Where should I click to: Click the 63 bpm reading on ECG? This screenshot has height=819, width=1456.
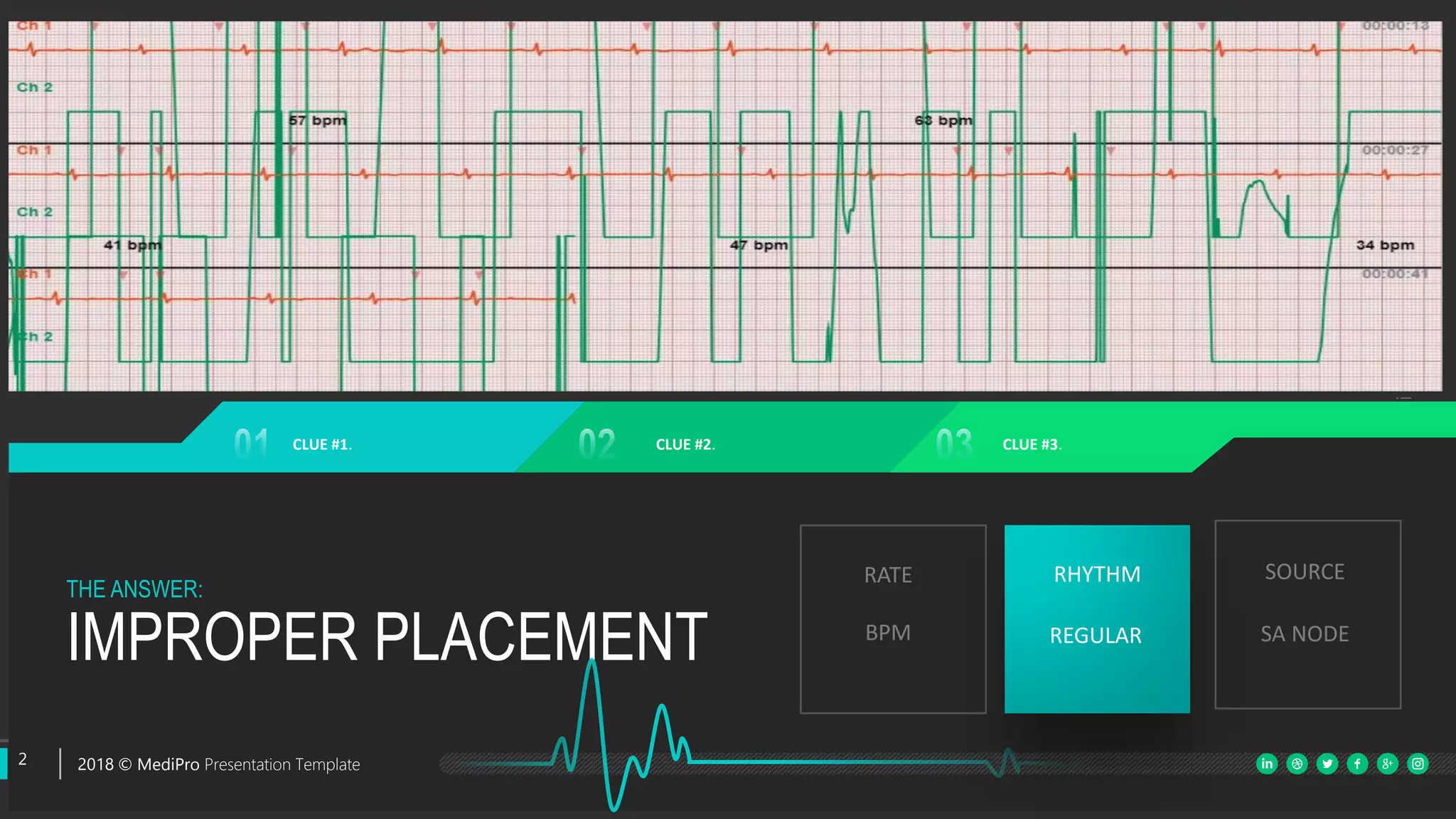coord(943,120)
